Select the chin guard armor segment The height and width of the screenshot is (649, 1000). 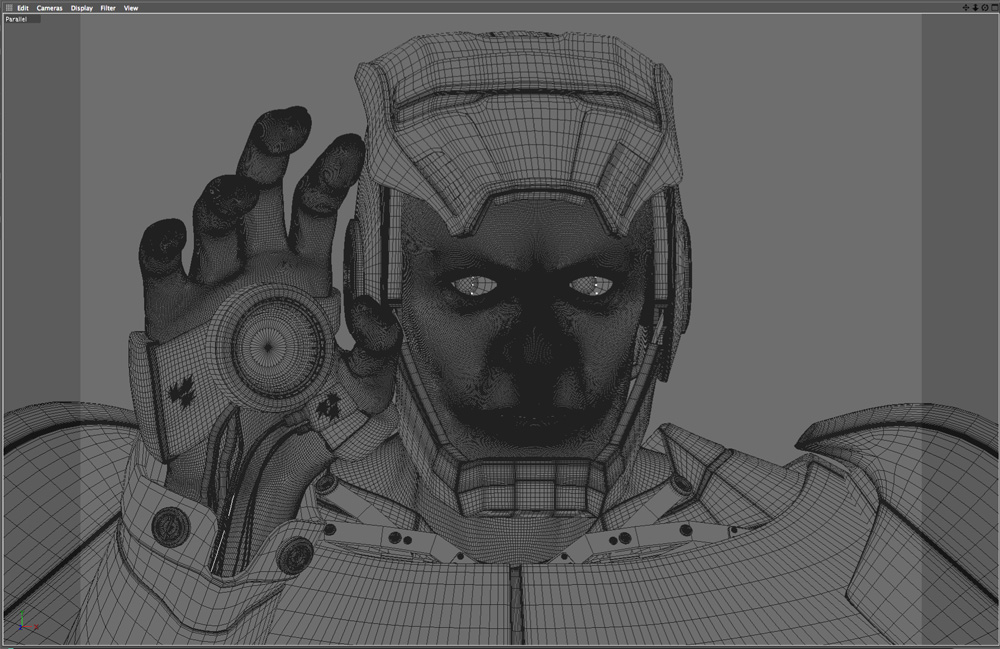click(531, 488)
